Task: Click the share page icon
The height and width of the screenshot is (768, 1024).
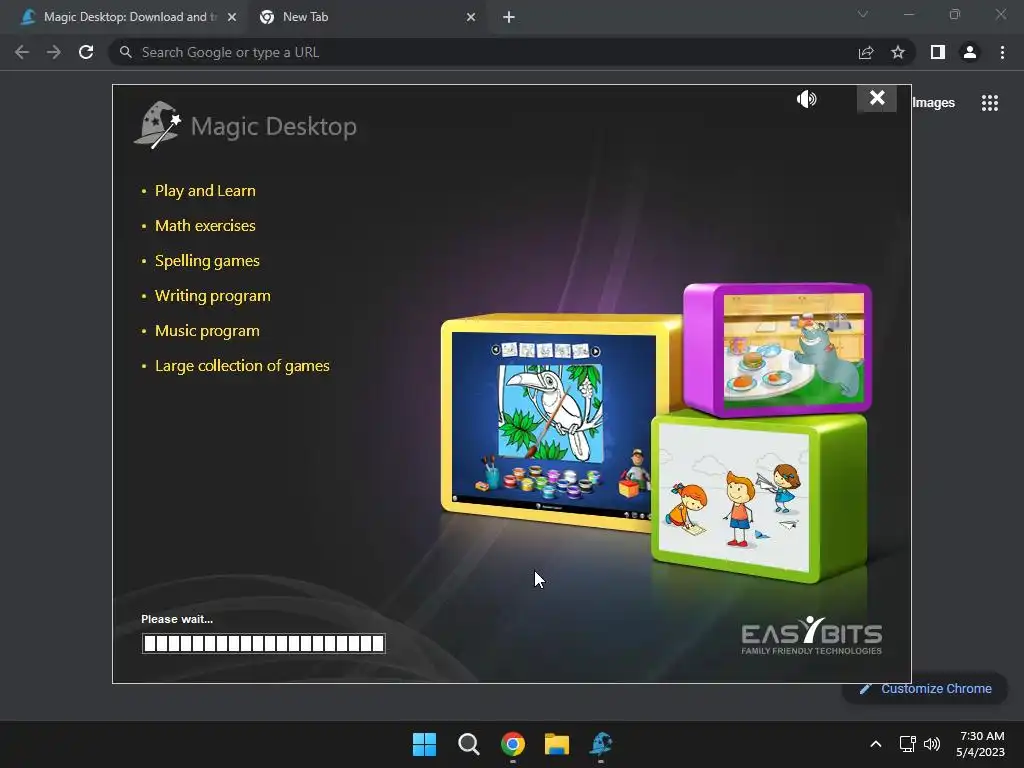Action: pyautogui.click(x=866, y=52)
